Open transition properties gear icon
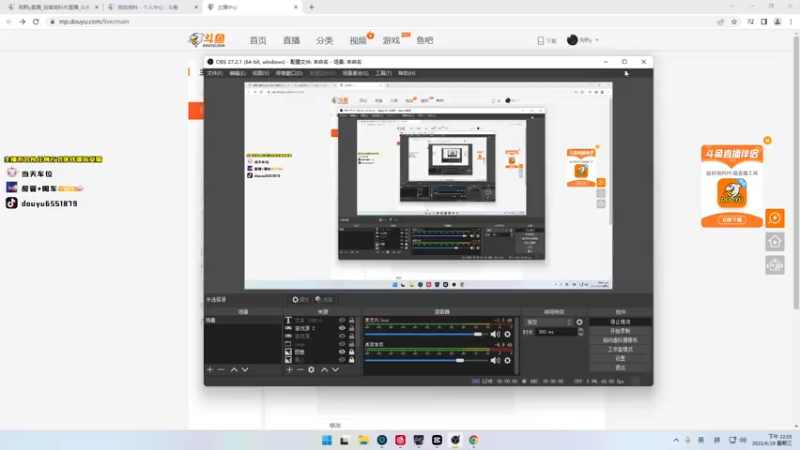 coord(579,322)
